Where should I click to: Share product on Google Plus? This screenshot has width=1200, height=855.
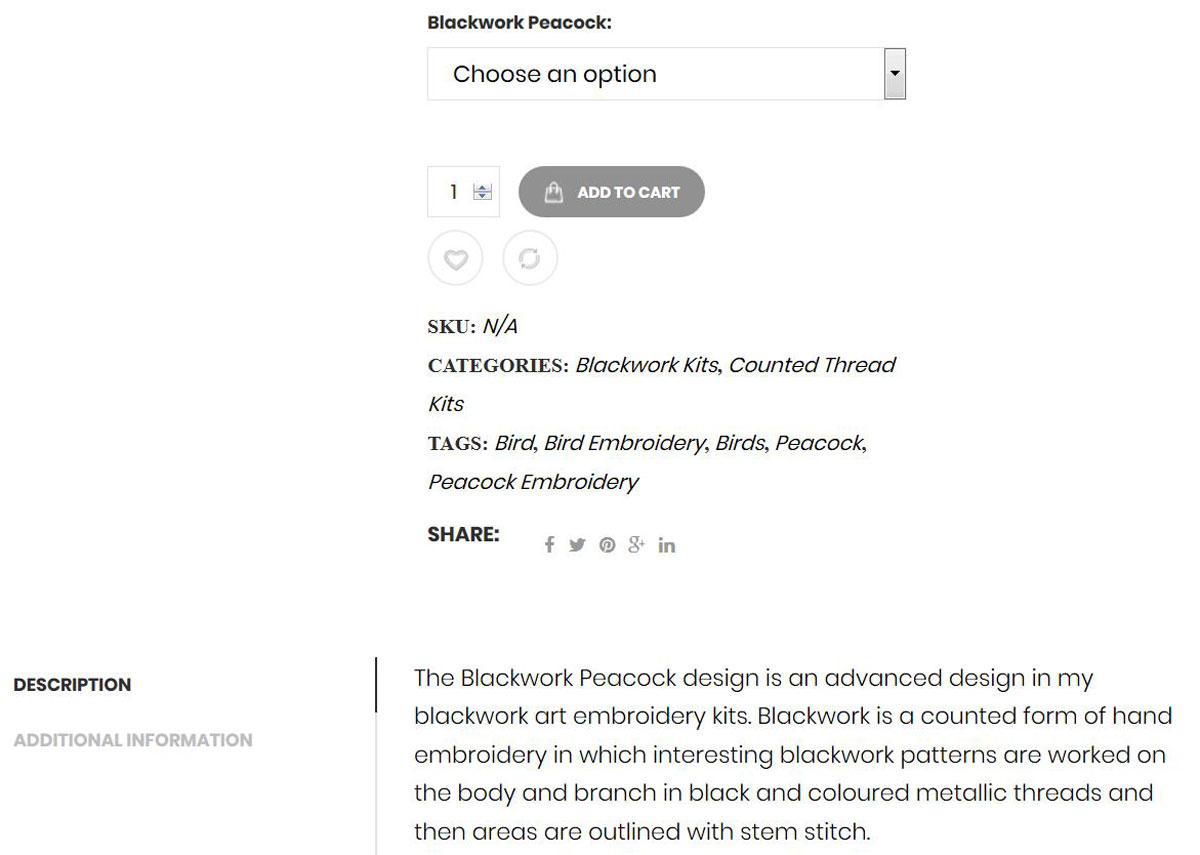click(x=636, y=545)
